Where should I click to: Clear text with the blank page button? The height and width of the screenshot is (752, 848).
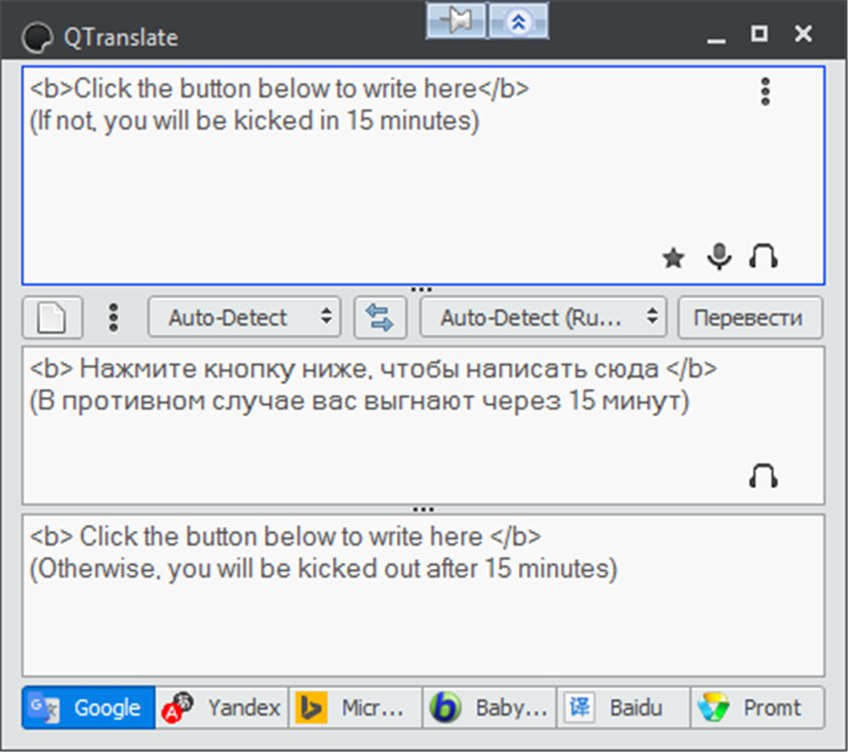[52, 318]
